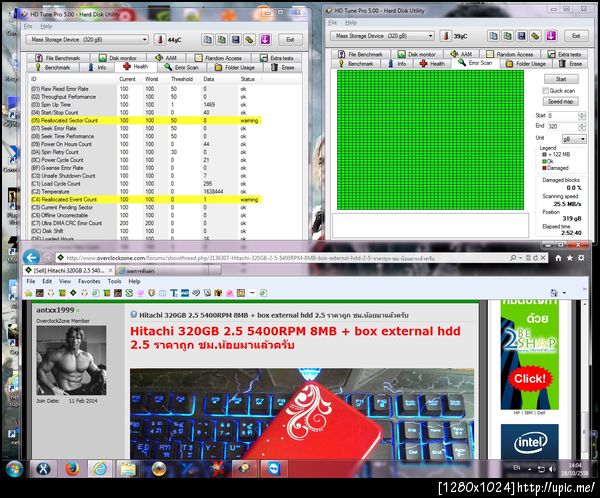The height and width of the screenshot is (498, 600).
Task: Open the File menu in right HD Tune window
Action: [x=333, y=23]
